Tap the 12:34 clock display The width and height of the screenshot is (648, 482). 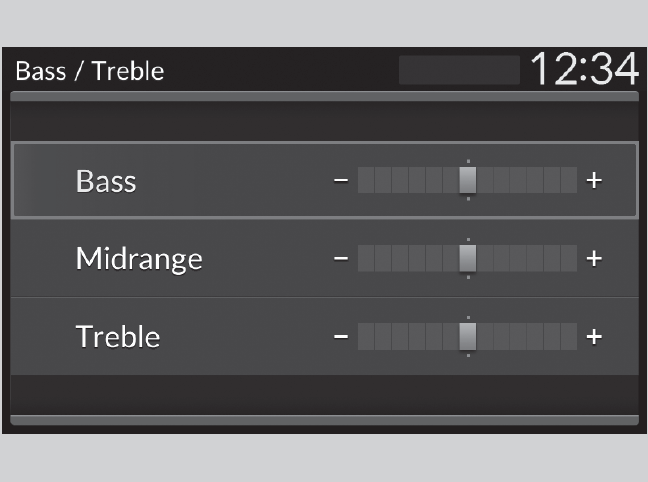(x=583, y=70)
